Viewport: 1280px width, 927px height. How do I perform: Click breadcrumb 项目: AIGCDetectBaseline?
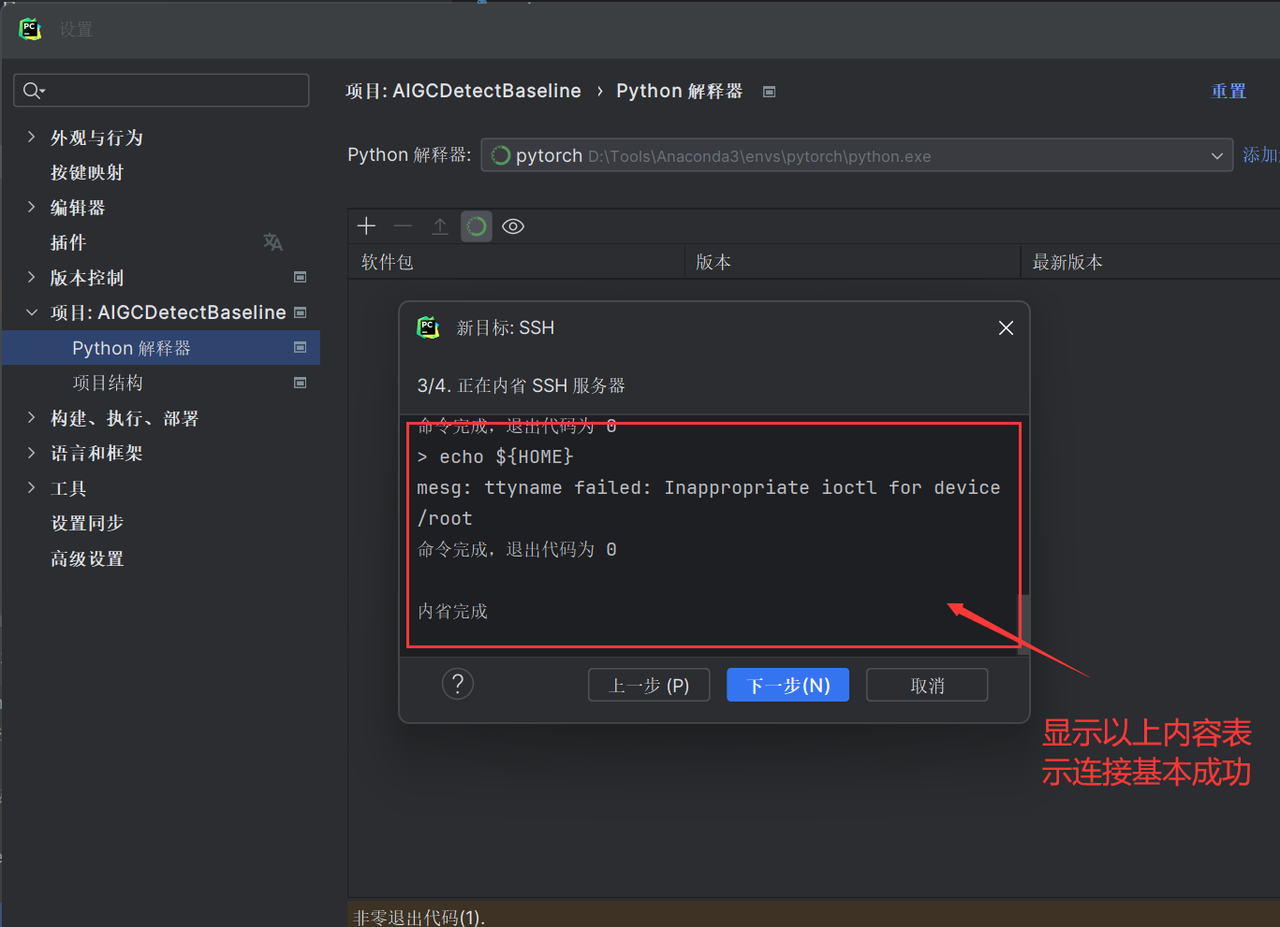tap(463, 91)
